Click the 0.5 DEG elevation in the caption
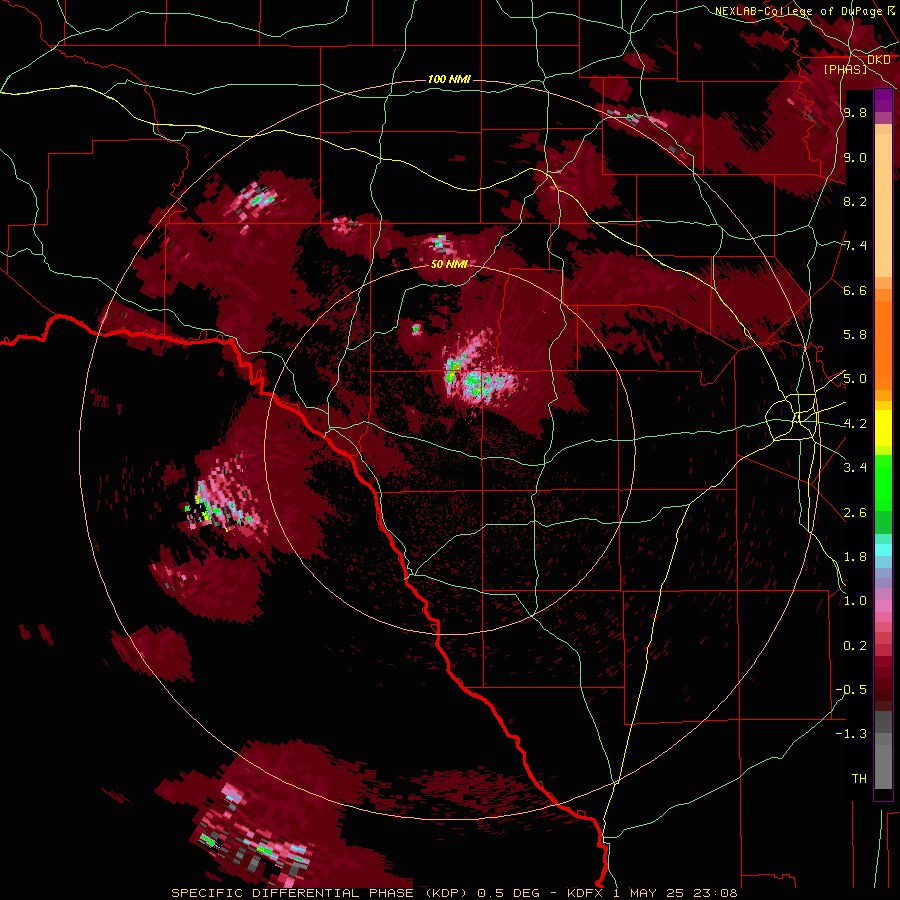Screen dimensions: 900x900 (x=509, y=893)
